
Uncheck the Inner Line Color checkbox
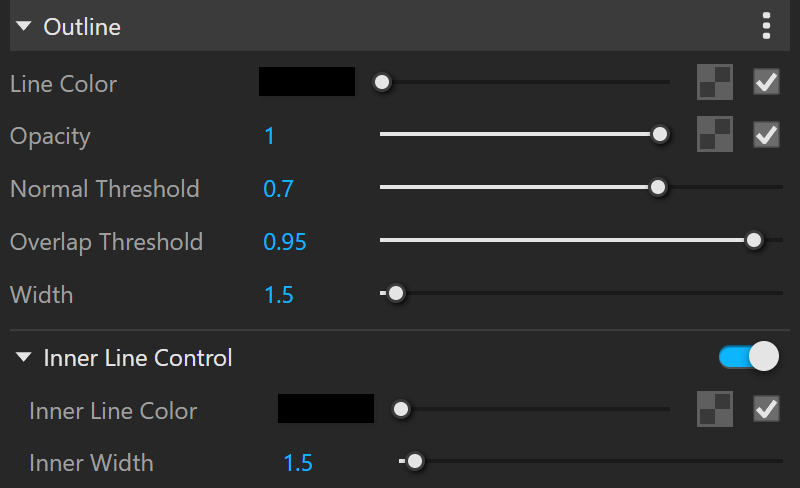click(x=766, y=409)
